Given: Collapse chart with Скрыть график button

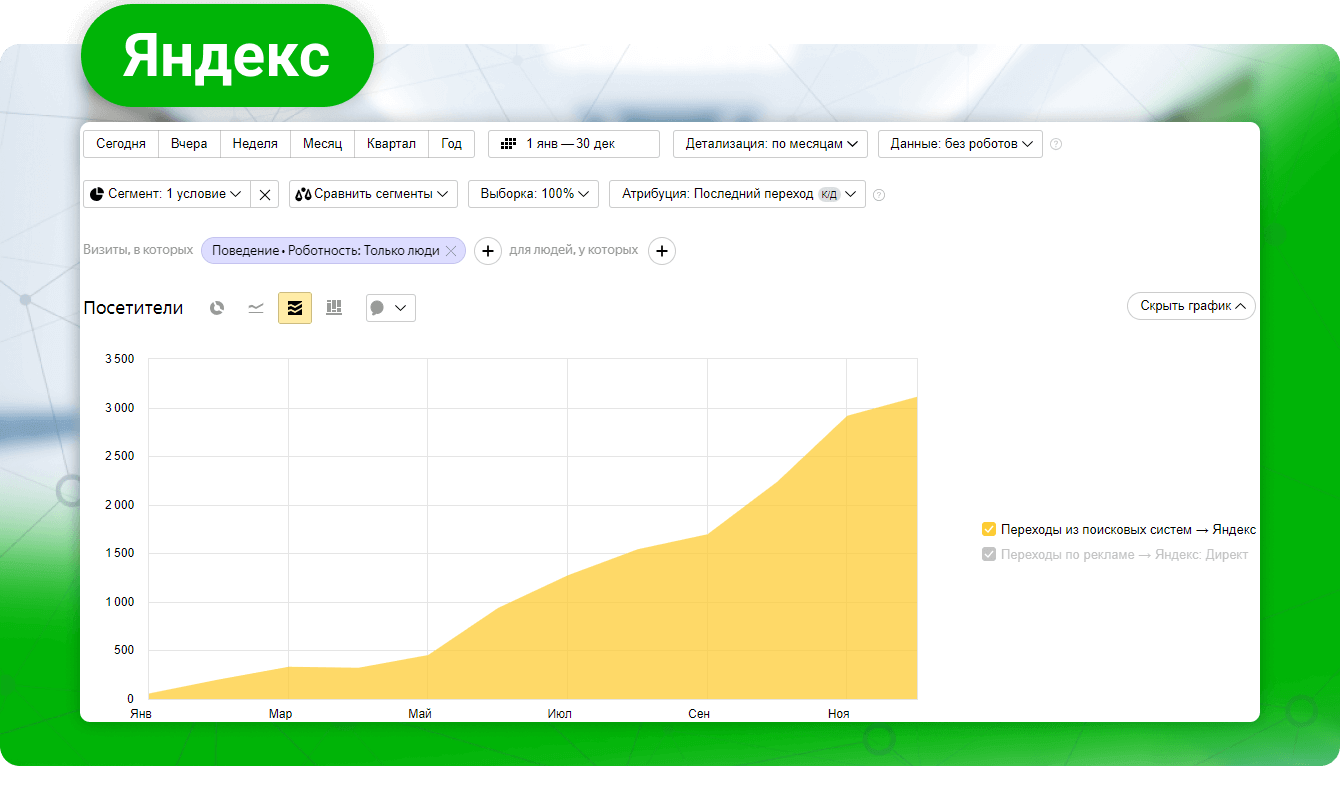Looking at the screenshot, I should coord(1191,306).
